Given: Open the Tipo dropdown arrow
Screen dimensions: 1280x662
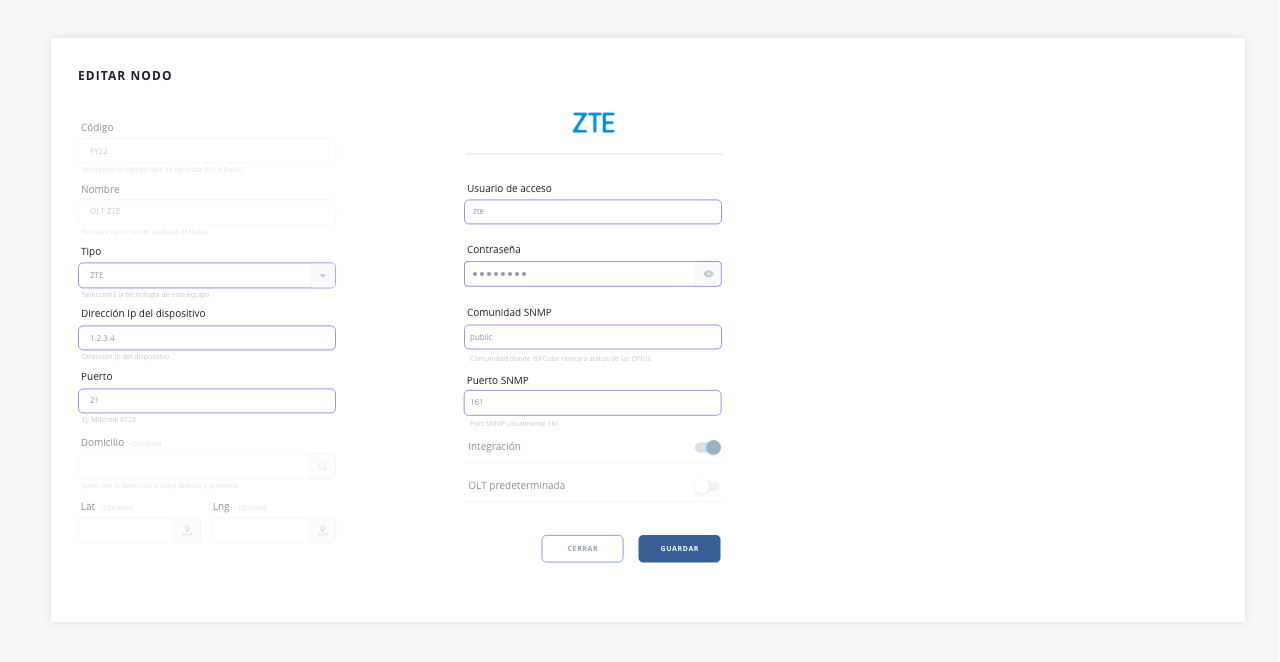Looking at the screenshot, I should 322,275.
